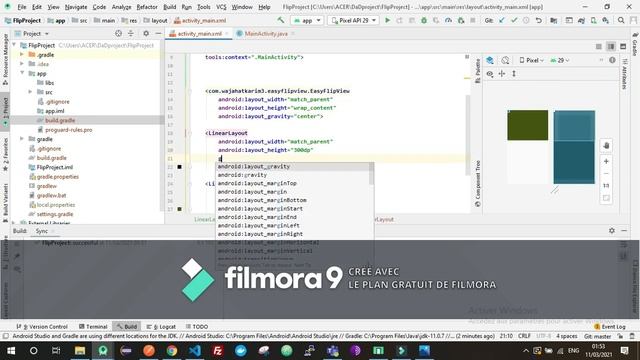Viewport: 640px width, 360px height.
Task: Toggle the Gradle side tool window
Action: [635, 44]
